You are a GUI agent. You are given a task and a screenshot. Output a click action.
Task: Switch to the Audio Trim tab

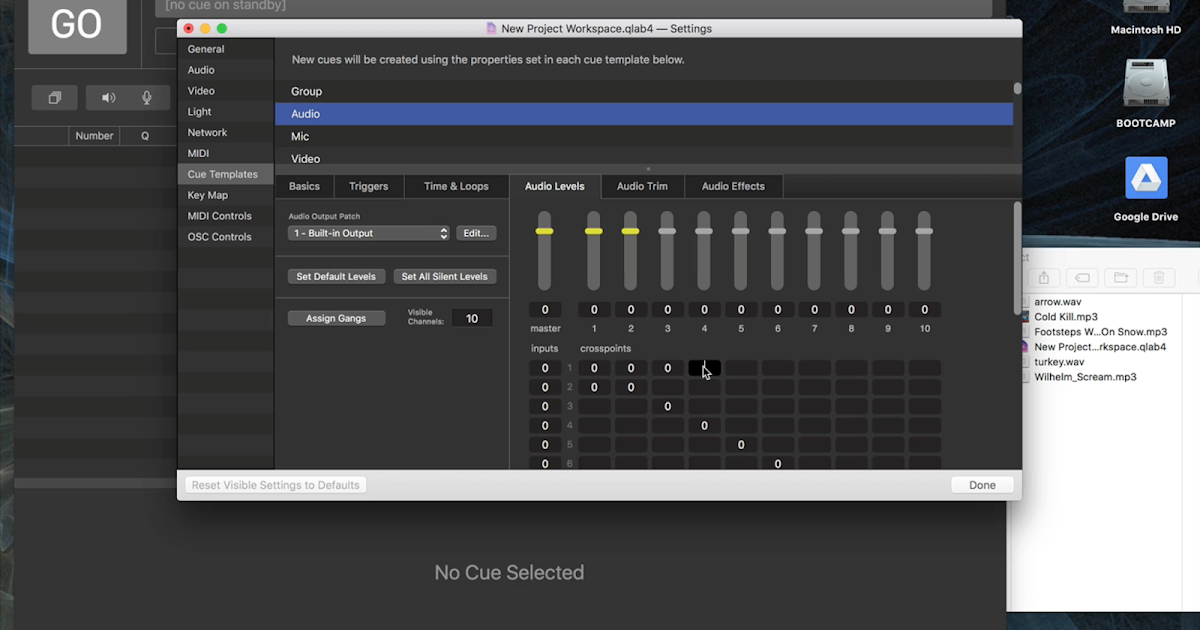coord(643,186)
